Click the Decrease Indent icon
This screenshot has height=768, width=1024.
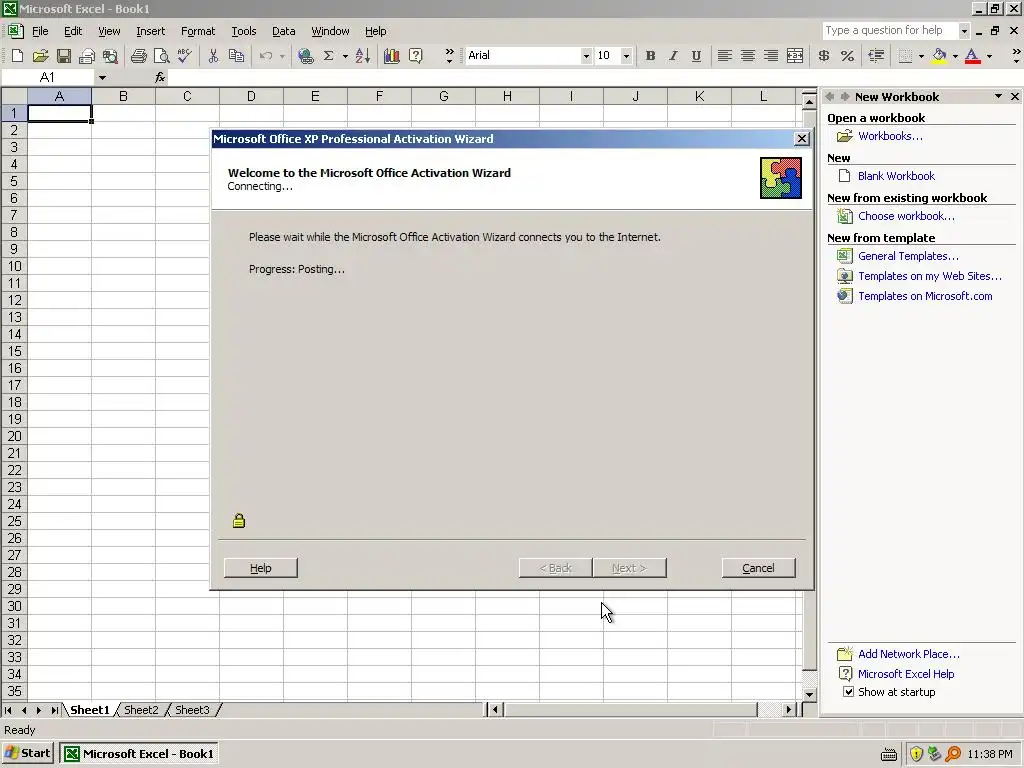point(876,56)
